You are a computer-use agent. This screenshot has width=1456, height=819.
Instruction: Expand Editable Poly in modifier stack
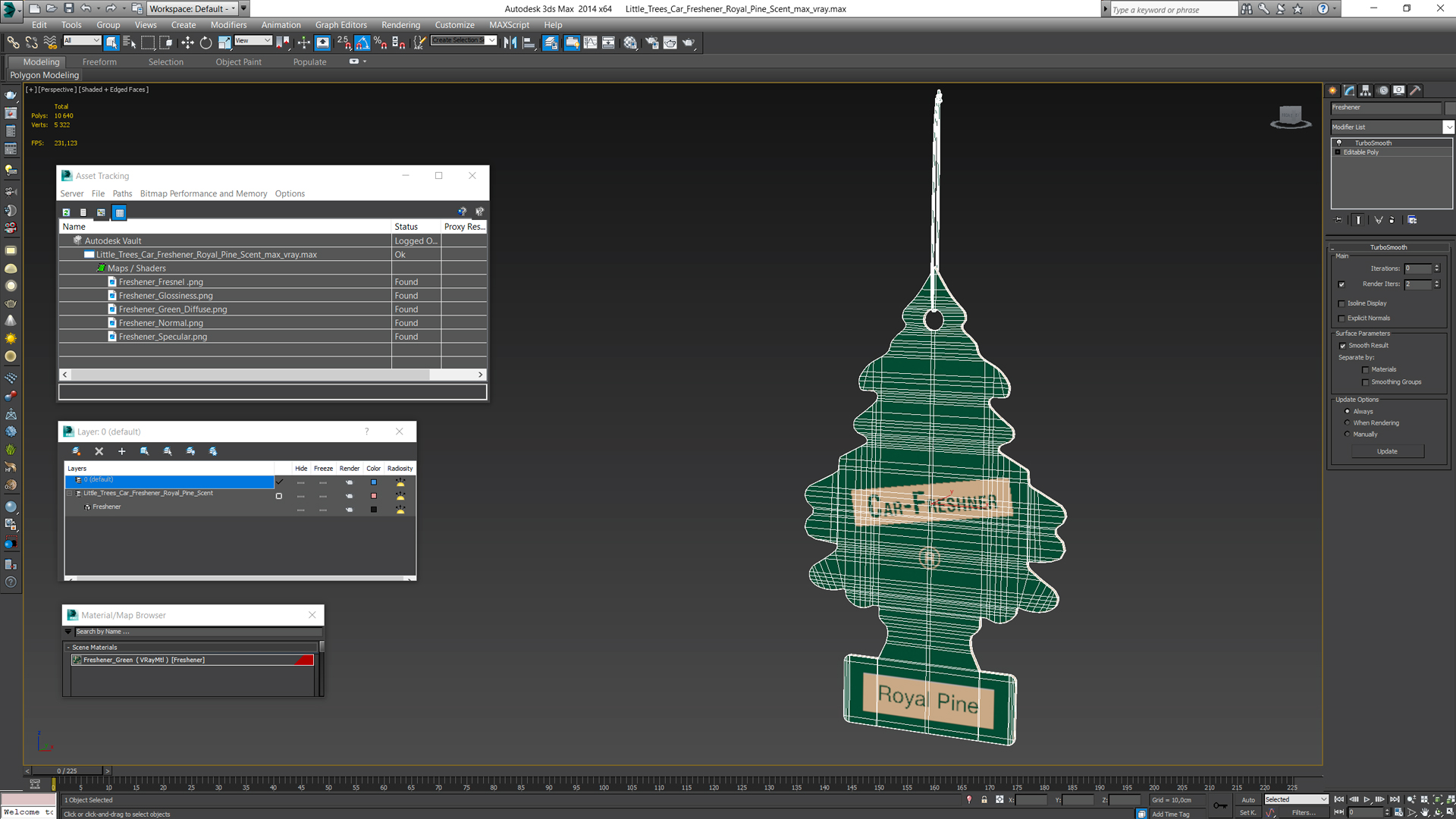pos(1338,152)
